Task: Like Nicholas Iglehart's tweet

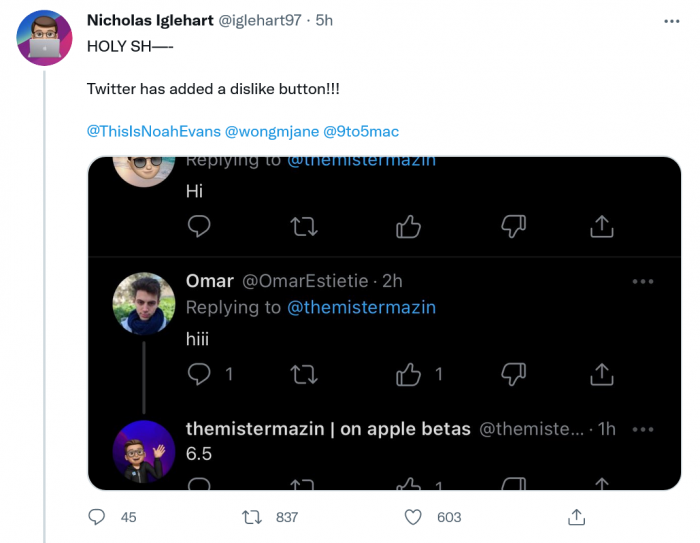Action: point(414,517)
